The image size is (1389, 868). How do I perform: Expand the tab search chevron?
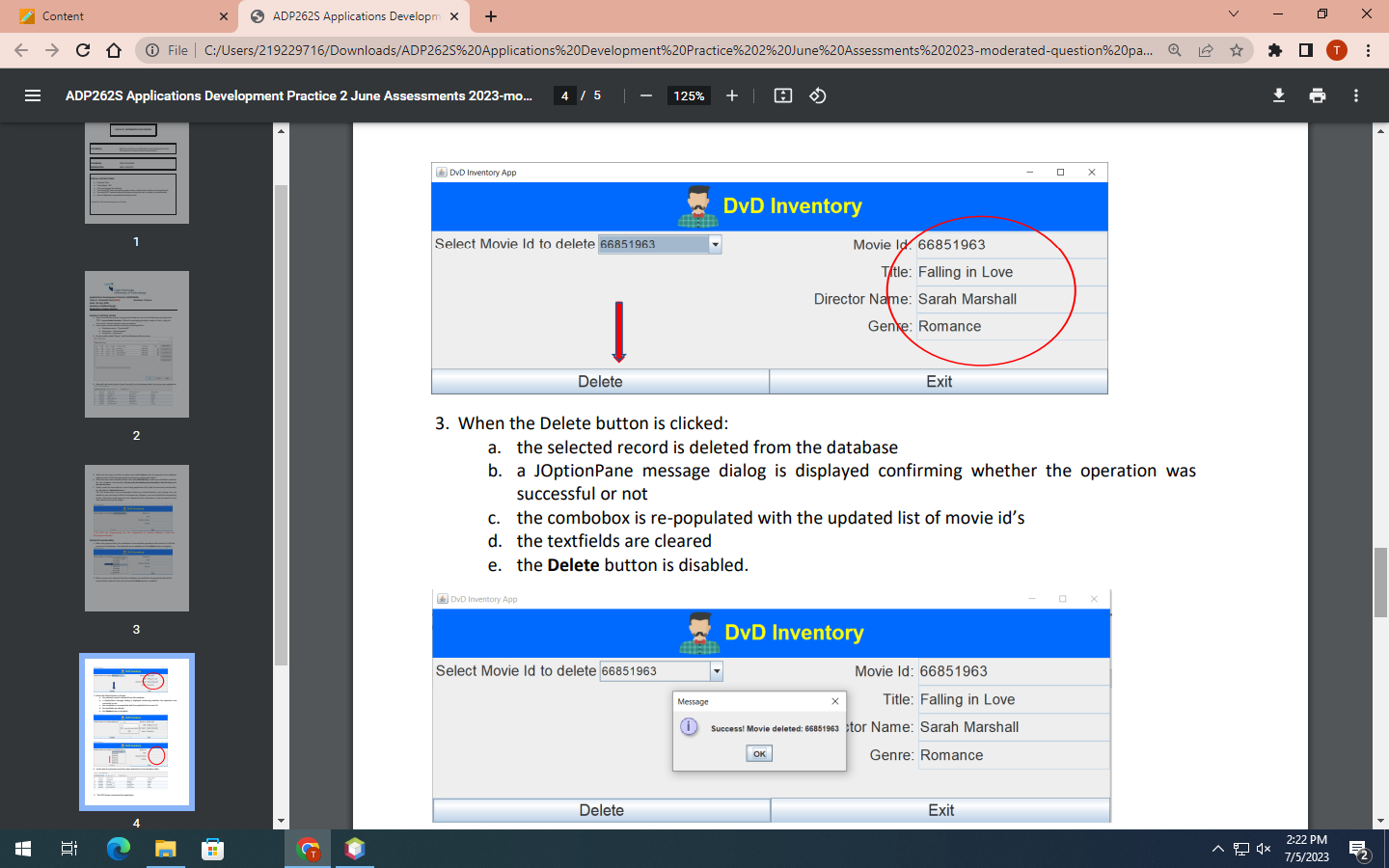pos(1233,15)
